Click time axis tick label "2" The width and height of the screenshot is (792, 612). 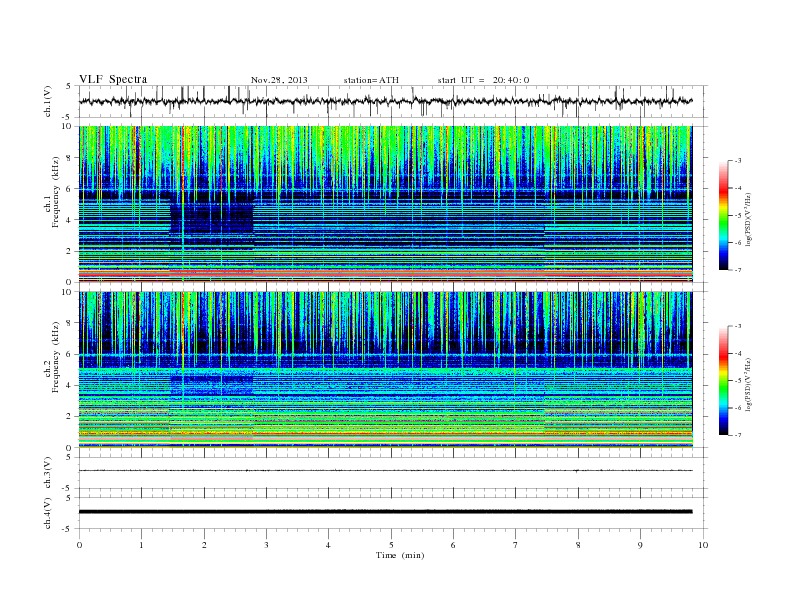pos(204,545)
